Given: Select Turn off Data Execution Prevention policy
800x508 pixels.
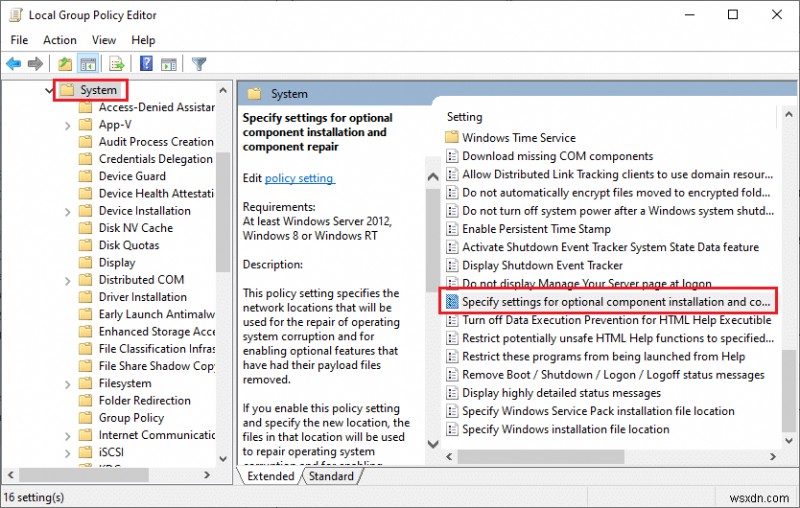Looking at the screenshot, I should click(616, 320).
